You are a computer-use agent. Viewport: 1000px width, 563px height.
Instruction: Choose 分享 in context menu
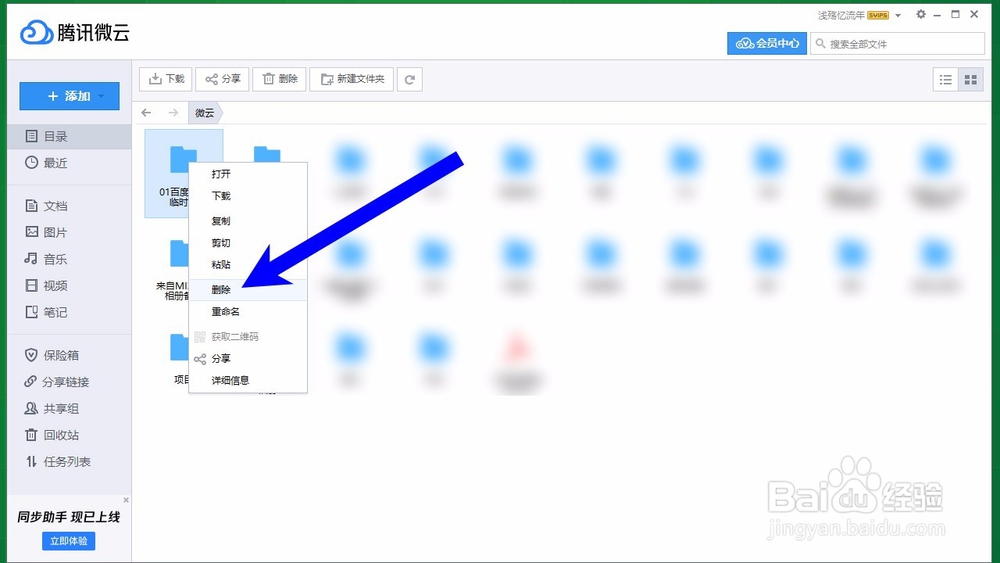[x=248, y=358]
